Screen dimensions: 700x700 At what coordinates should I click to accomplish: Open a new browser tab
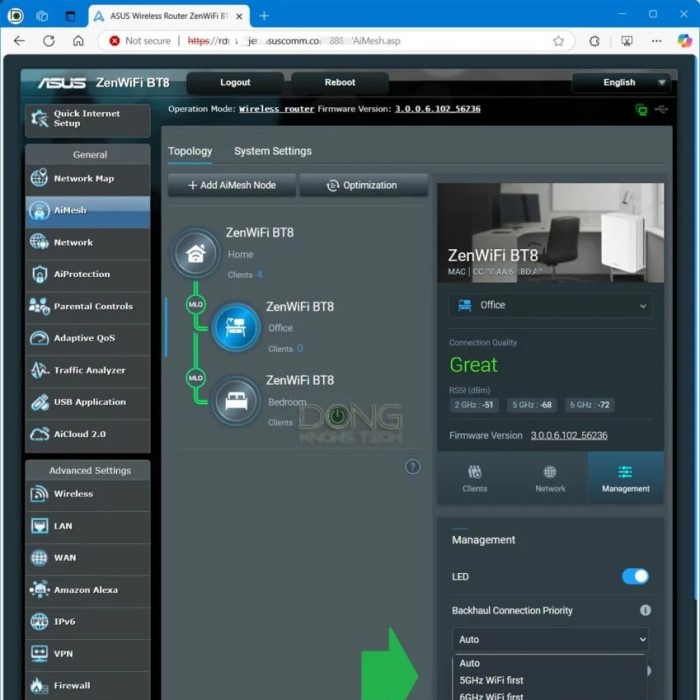(264, 16)
